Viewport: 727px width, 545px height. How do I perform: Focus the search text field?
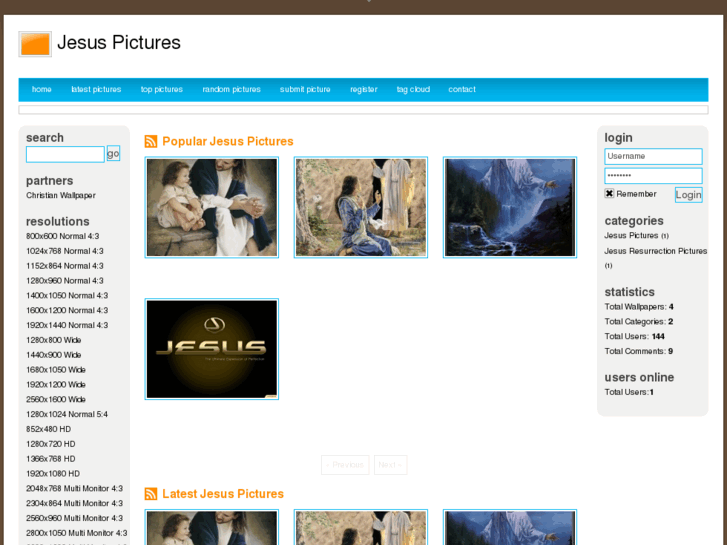65,154
